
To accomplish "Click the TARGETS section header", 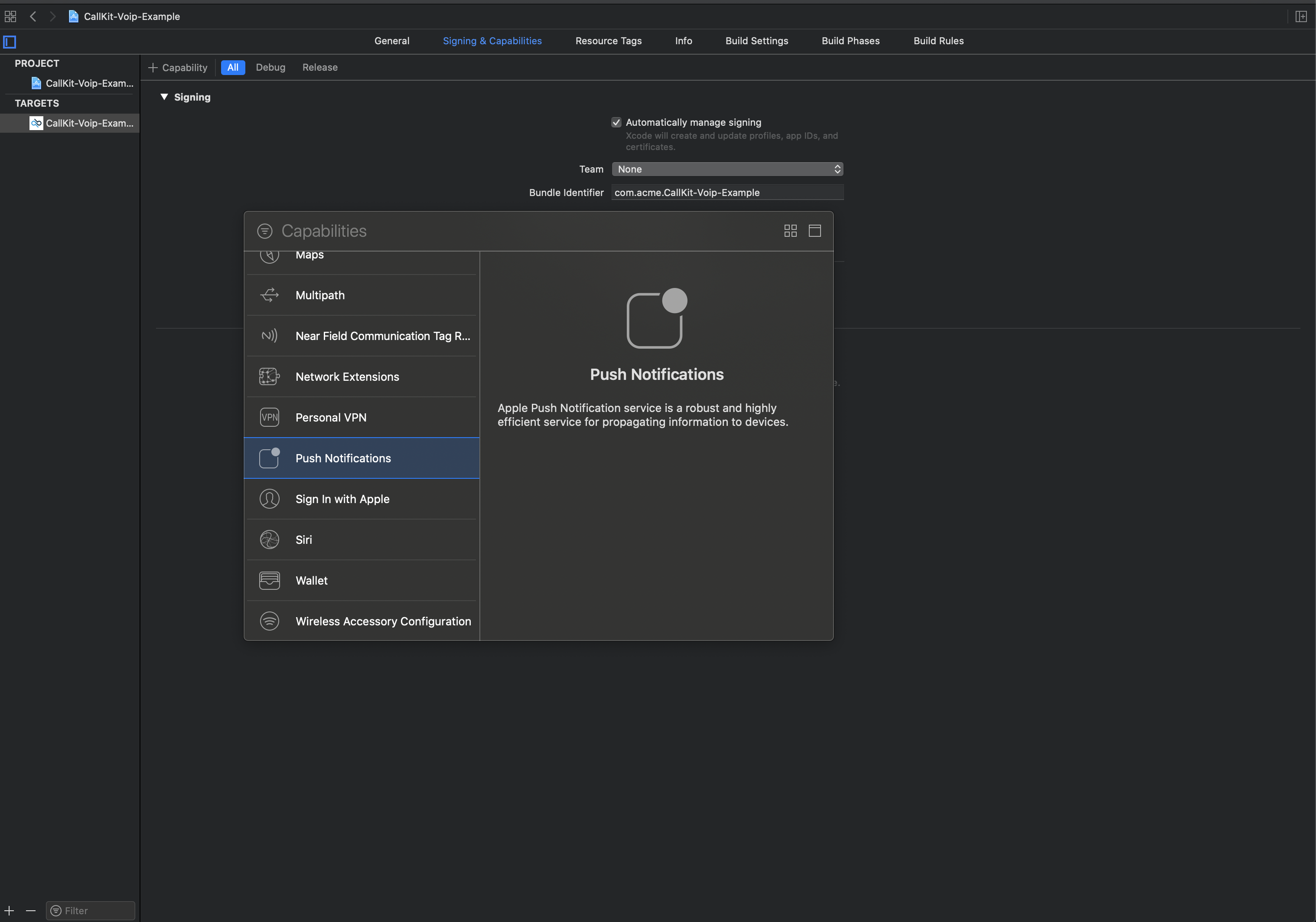I will [37, 103].
